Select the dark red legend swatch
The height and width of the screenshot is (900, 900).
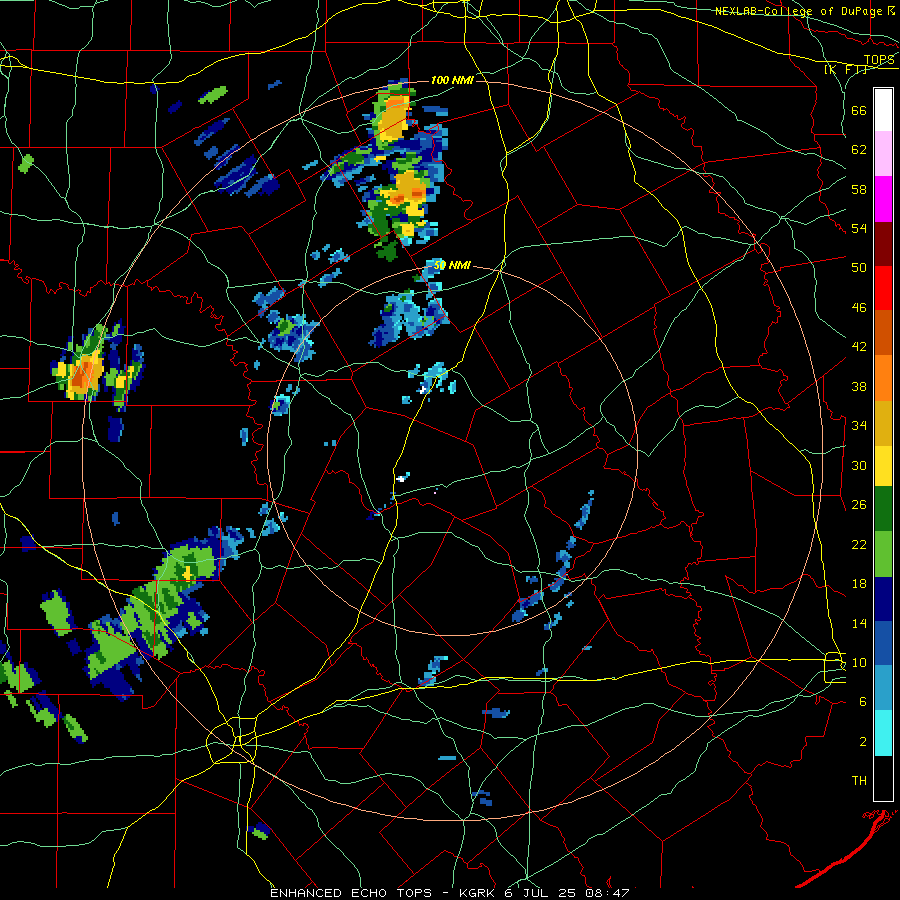point(883,243)
